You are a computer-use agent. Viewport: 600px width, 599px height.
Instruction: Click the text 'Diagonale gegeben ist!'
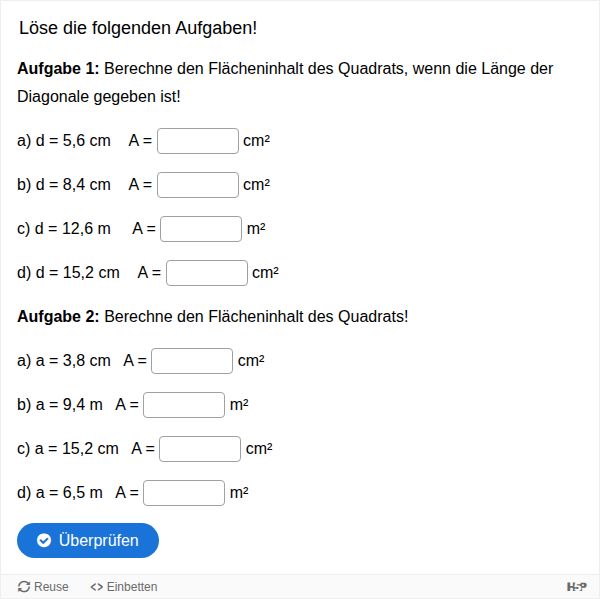[99, 96]
